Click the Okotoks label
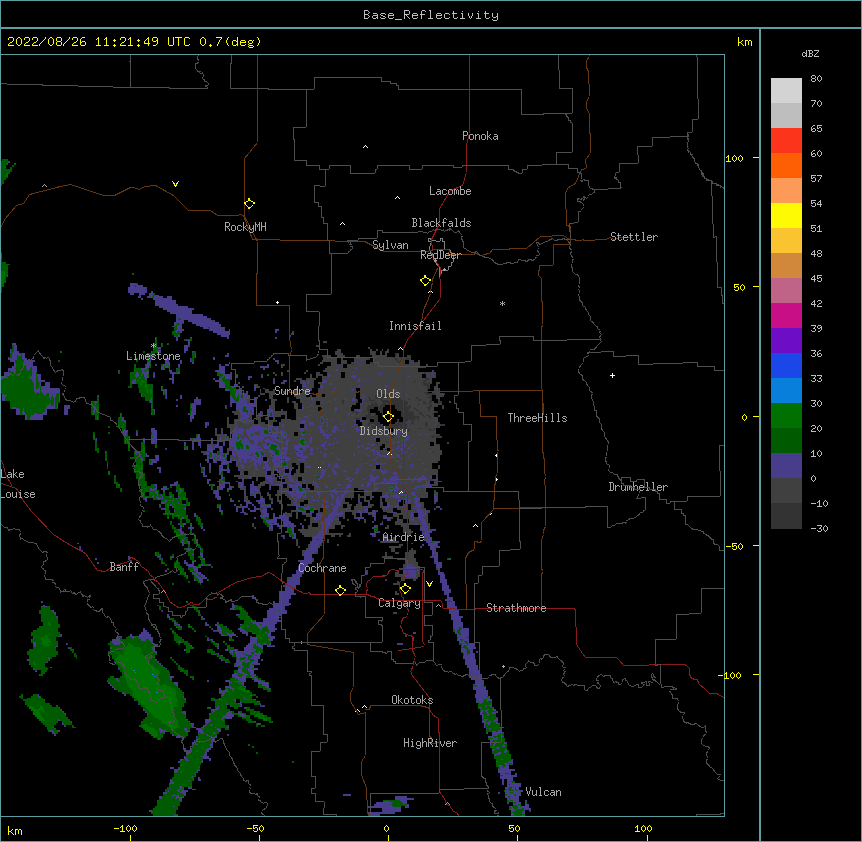862x842 pixels. click(412, 700)
